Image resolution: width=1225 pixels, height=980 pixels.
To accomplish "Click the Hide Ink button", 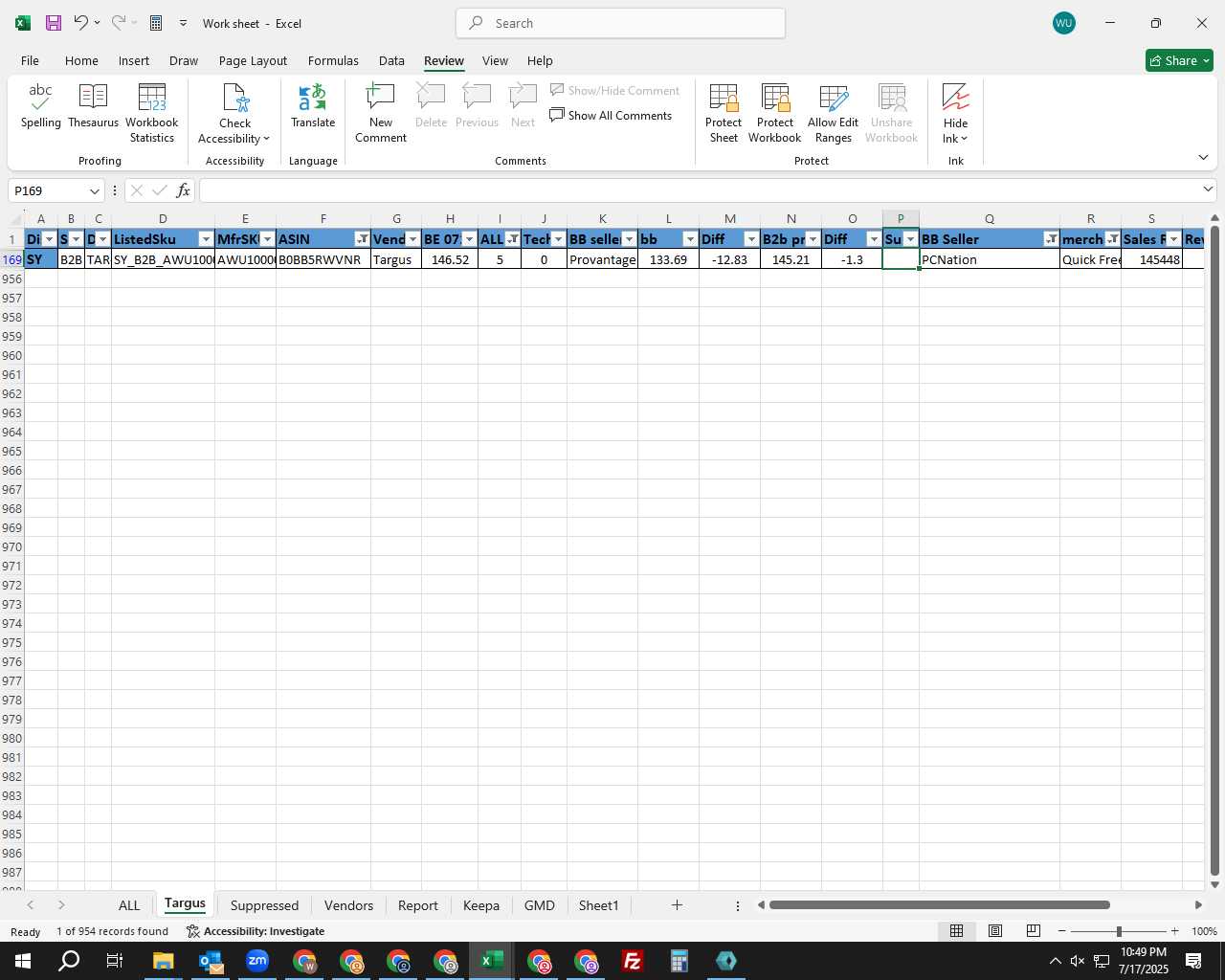I will tap(955, 113).
